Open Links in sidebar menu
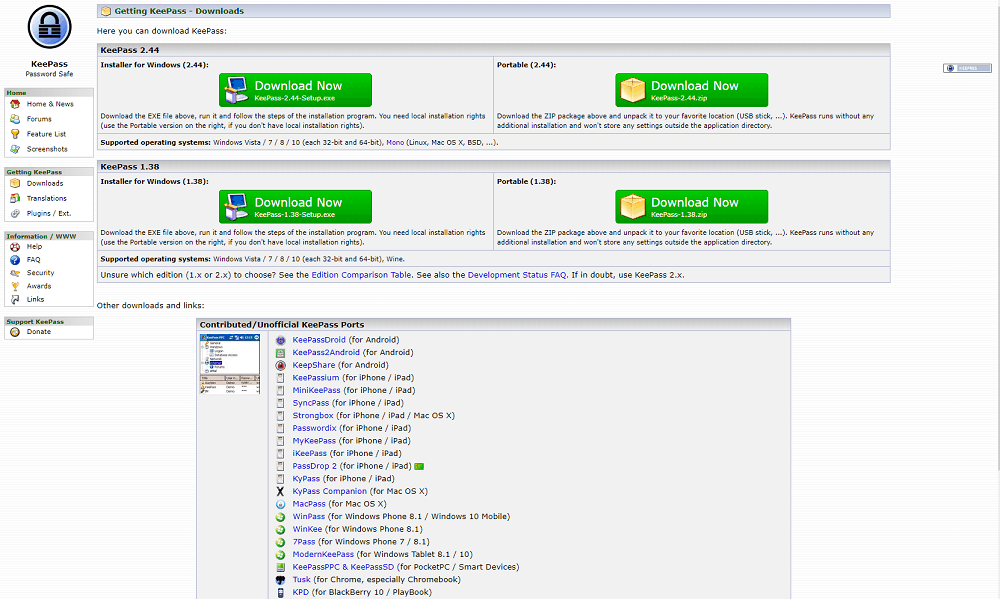The height and width of the screenshot is (599, 1000). tap(35, 299)
